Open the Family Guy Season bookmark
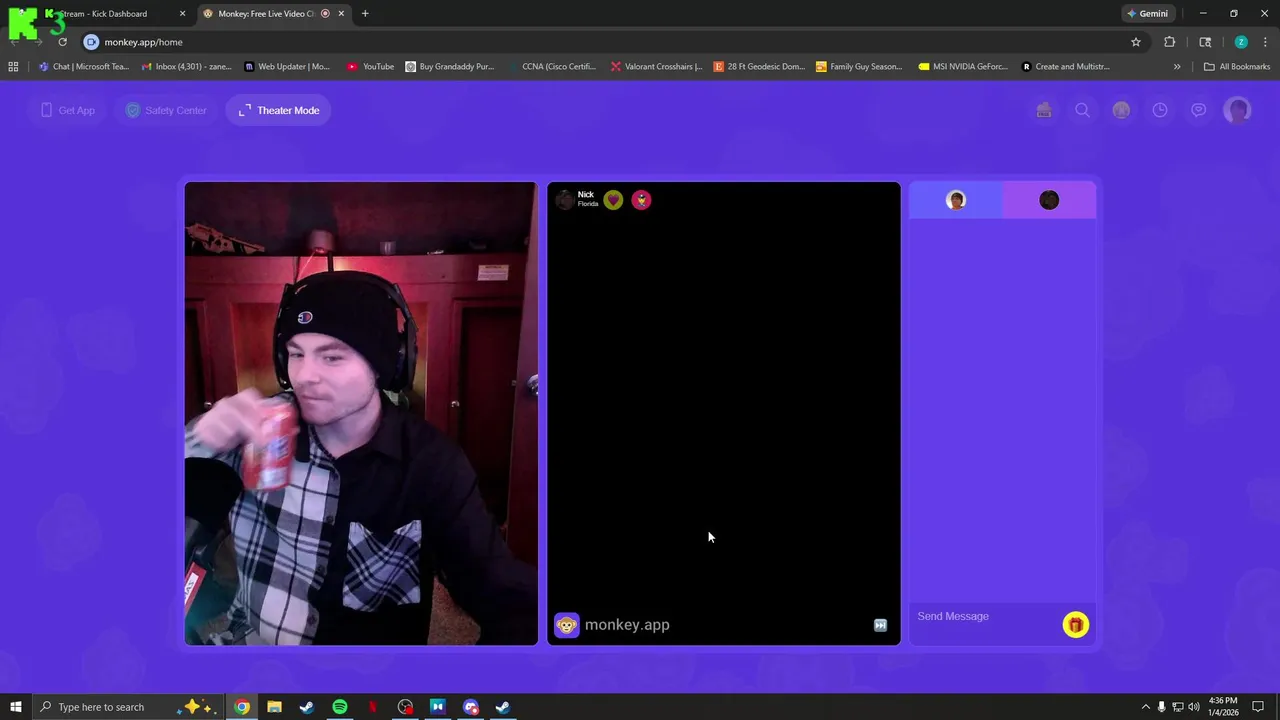The image size is (1280, 720). (859, 67)
